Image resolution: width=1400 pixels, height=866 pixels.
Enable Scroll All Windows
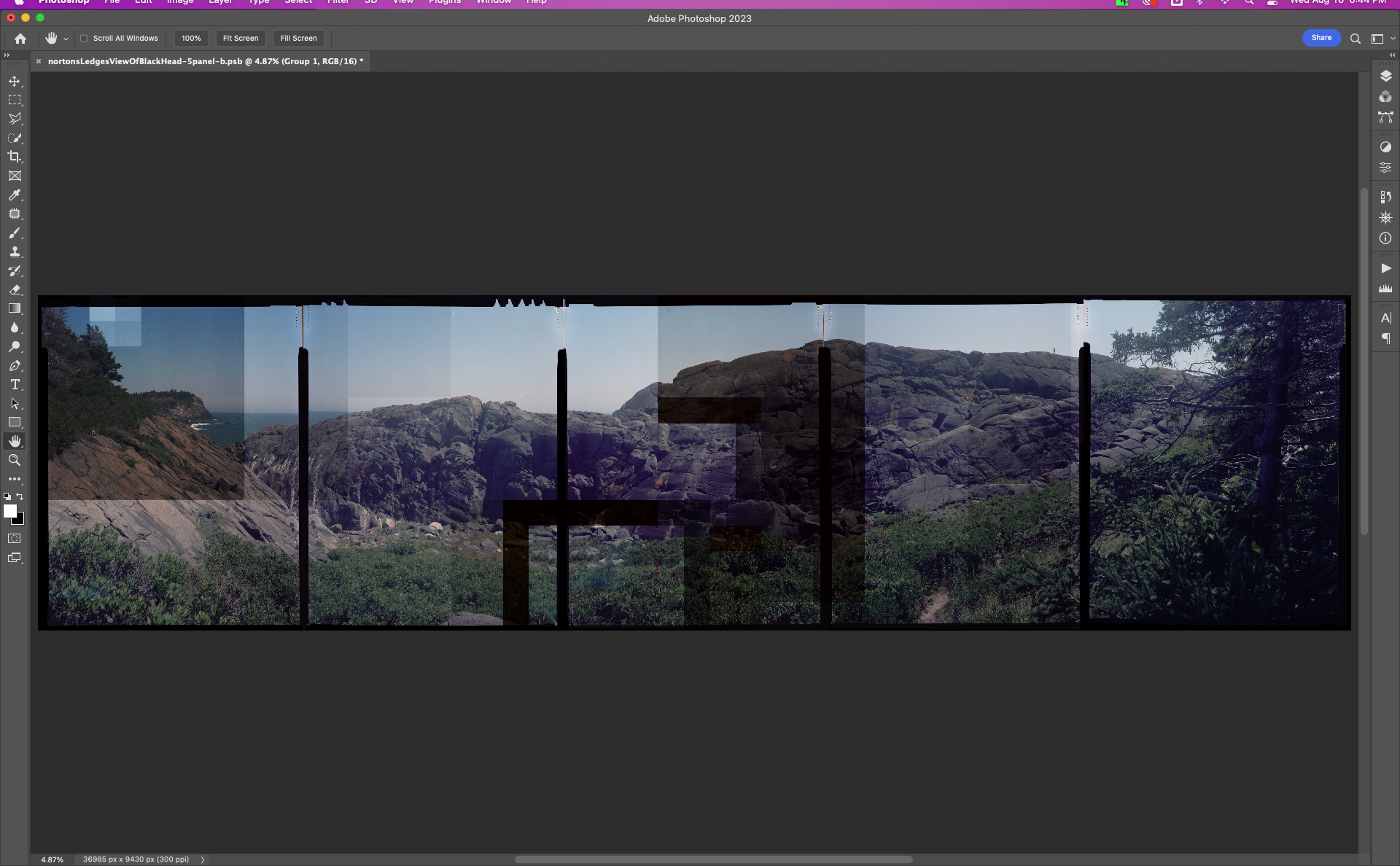pyautogui.click(x=83, y=38)
